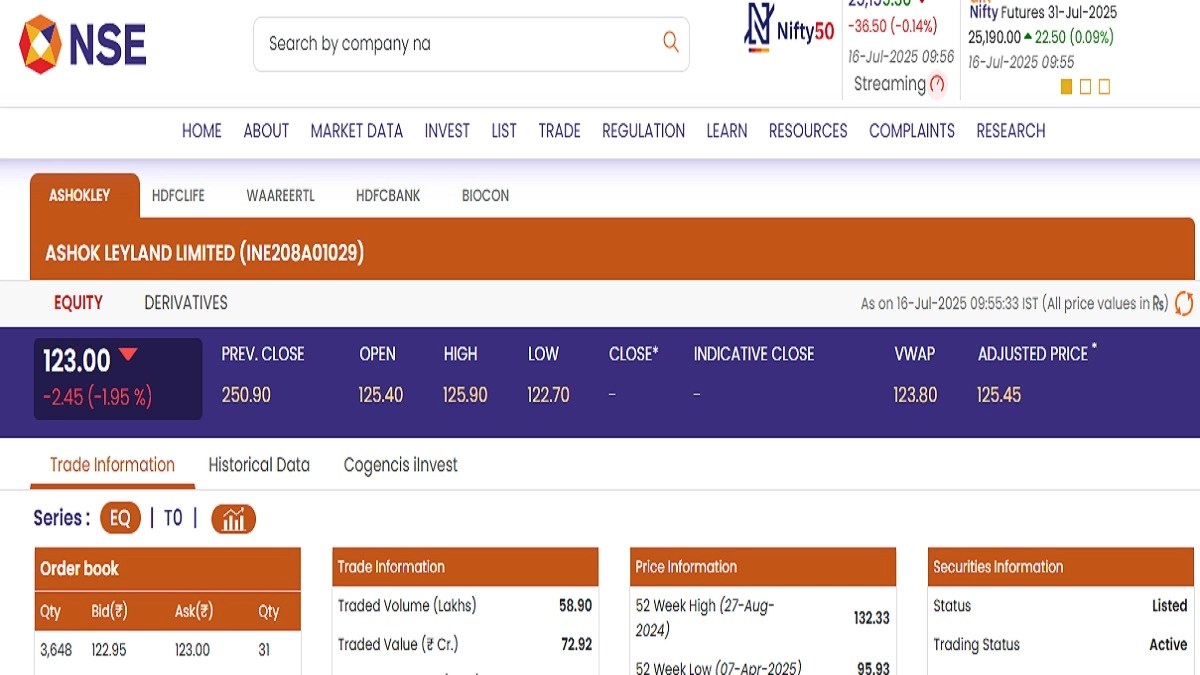Open the DERIVATIVES tab

click(x=186, y=303)
